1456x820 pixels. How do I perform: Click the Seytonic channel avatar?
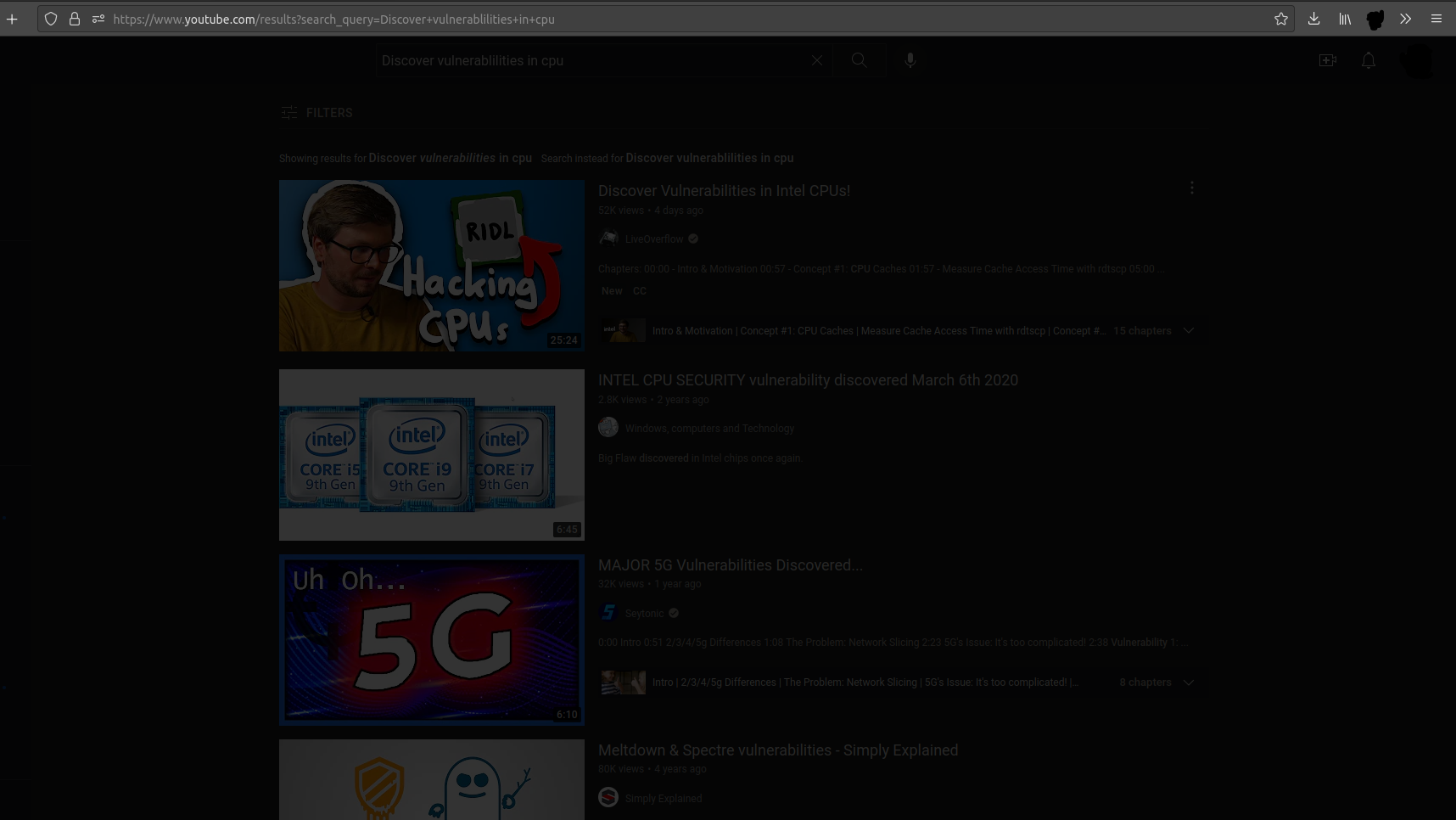[x=609, y=612]
